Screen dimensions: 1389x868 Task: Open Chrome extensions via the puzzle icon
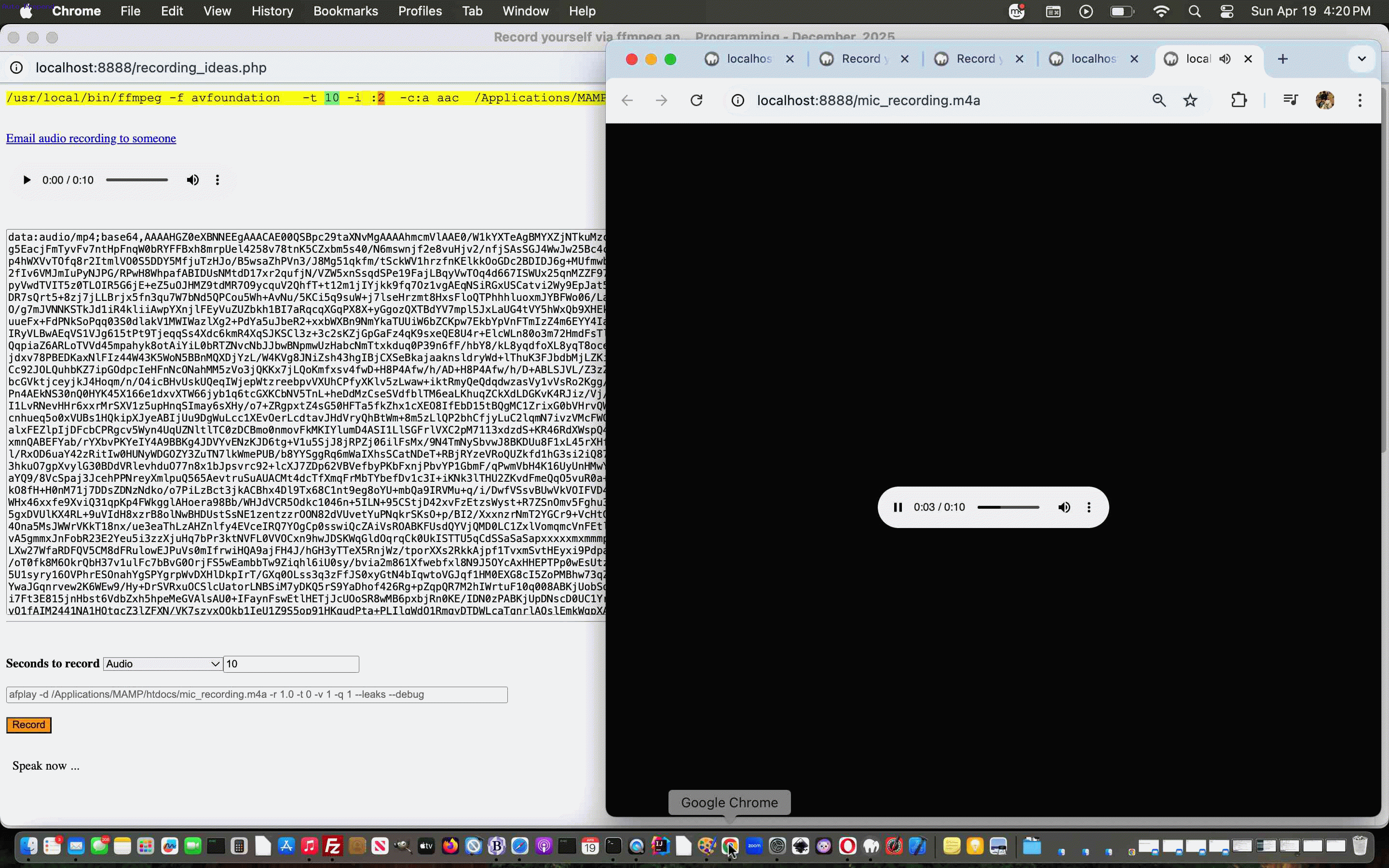[1239, 100]
